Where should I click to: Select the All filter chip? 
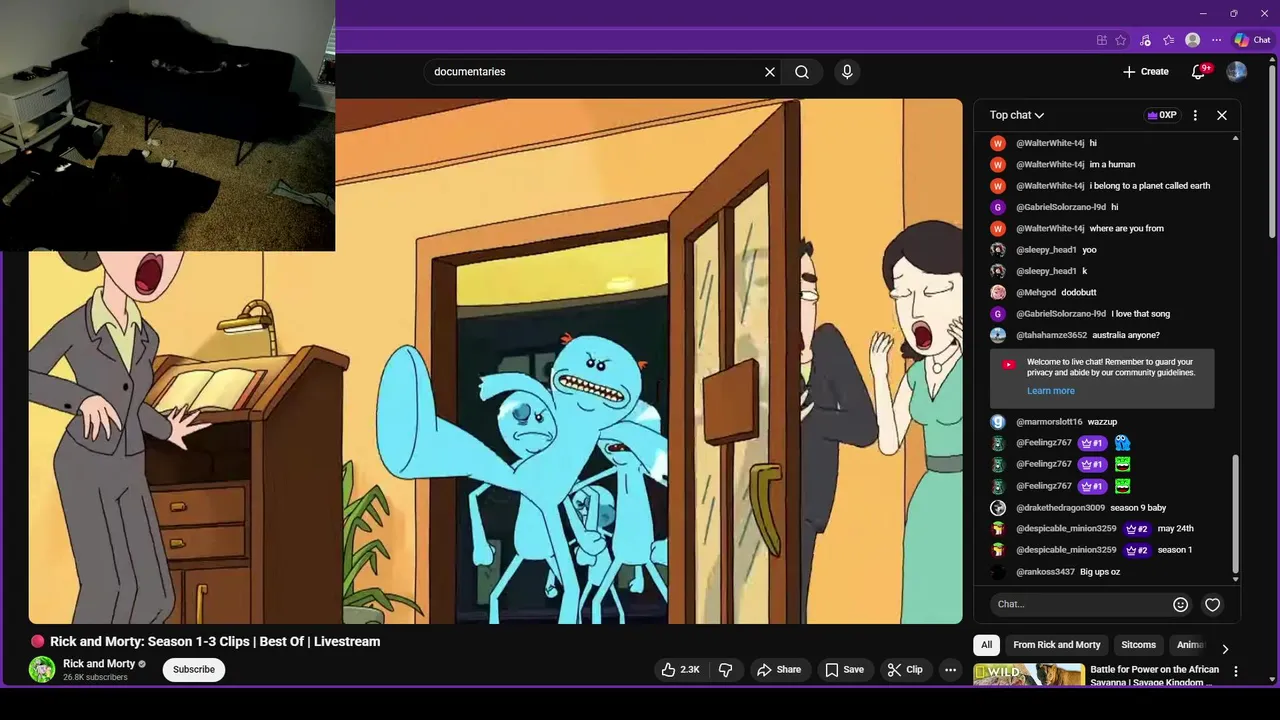(x=987, y=645)
